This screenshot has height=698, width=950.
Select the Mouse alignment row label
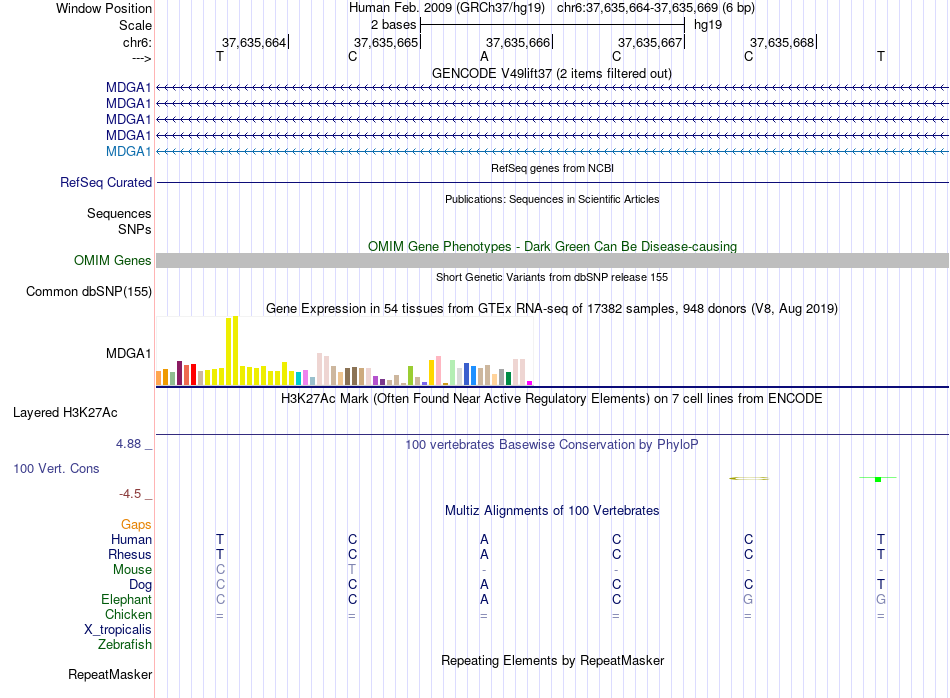click(x=132, y=570)
